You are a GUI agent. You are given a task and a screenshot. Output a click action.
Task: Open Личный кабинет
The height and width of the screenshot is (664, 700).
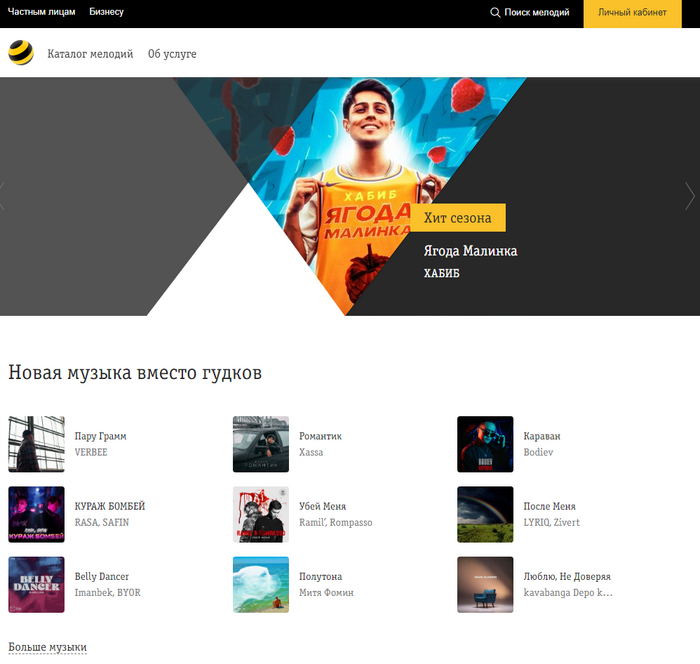click(632, 14)
